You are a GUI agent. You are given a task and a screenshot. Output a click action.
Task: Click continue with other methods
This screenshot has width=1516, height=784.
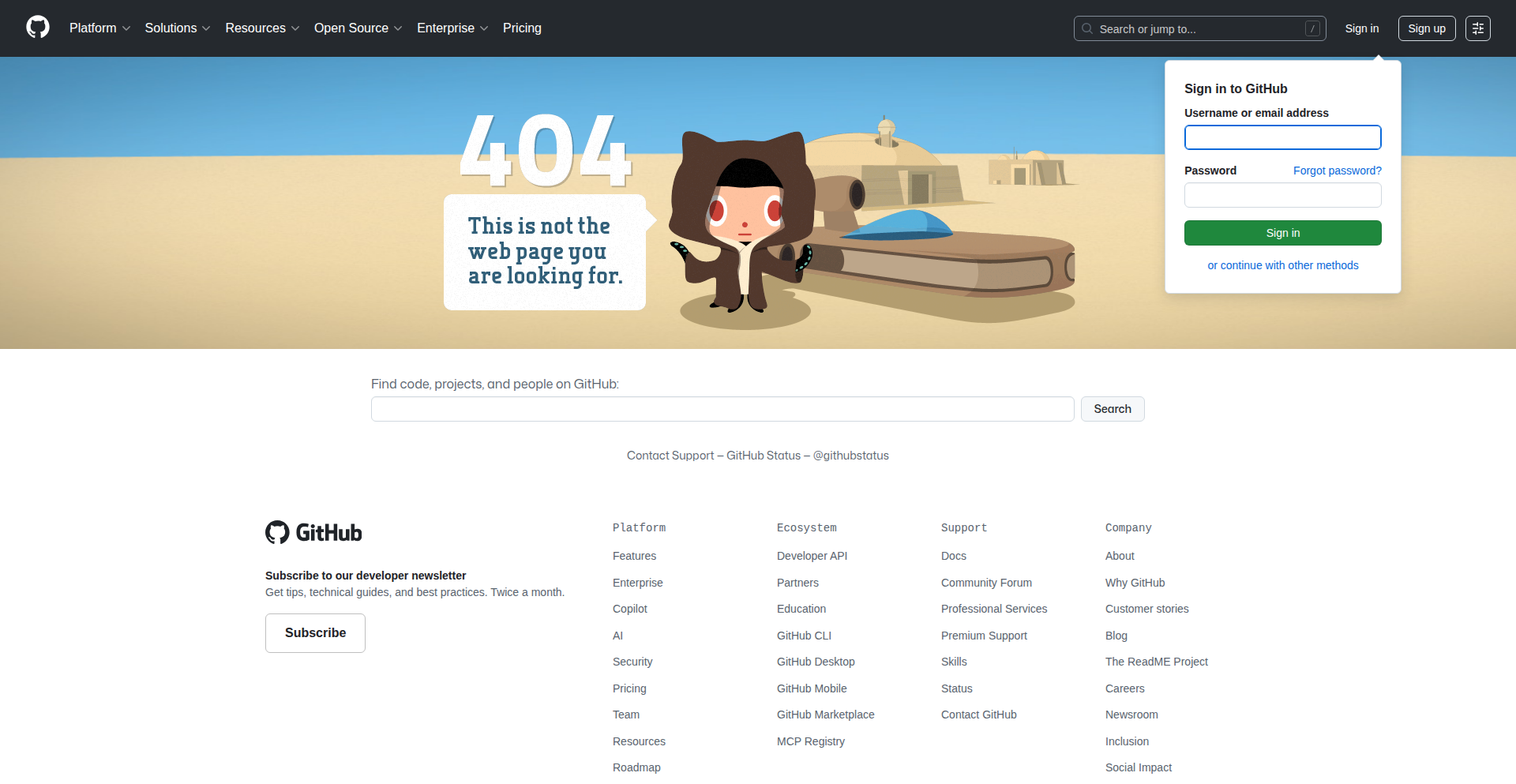[1282, 265]
